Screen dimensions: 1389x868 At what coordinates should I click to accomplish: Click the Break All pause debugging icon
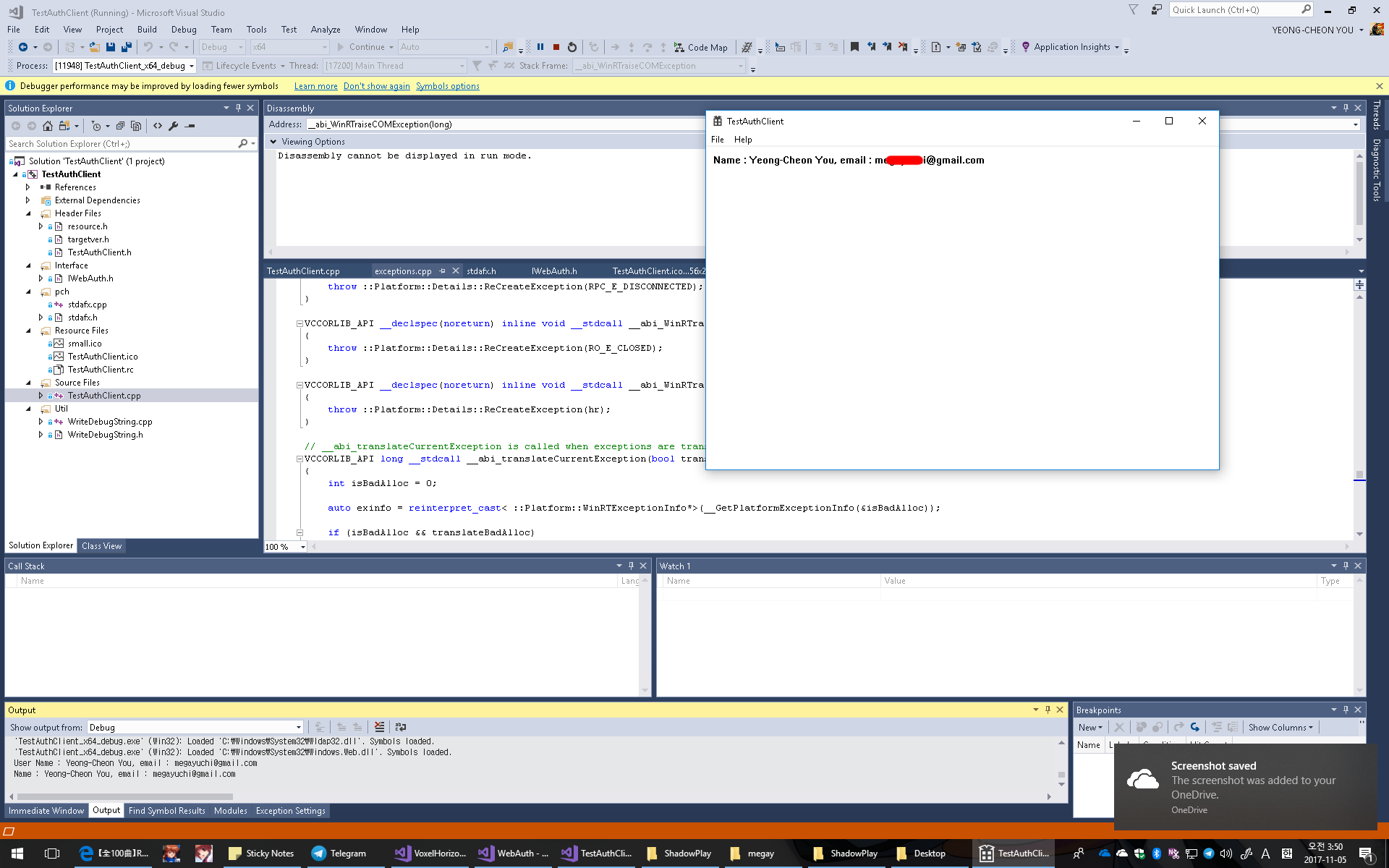[x=540, y=47]
